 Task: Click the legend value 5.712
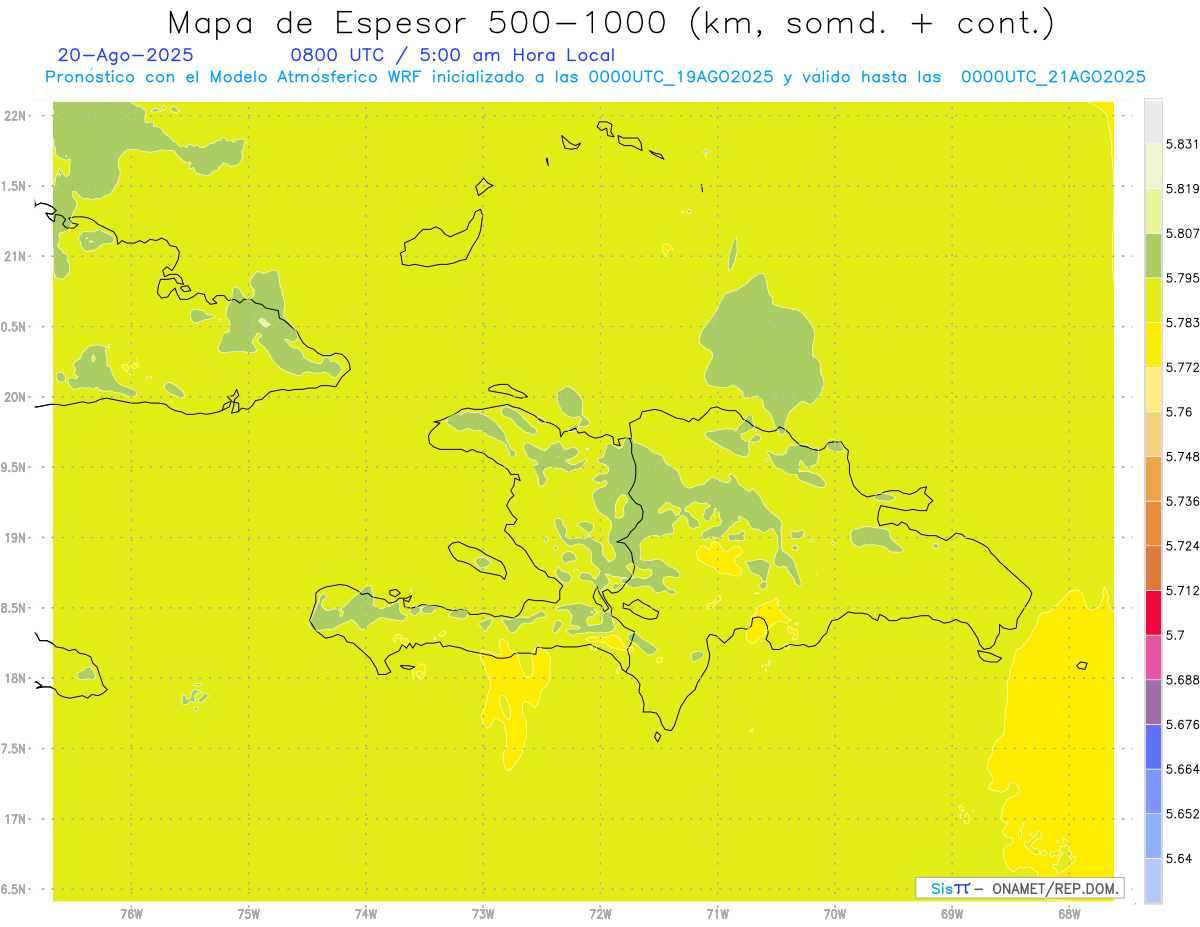click(1181, 590)
